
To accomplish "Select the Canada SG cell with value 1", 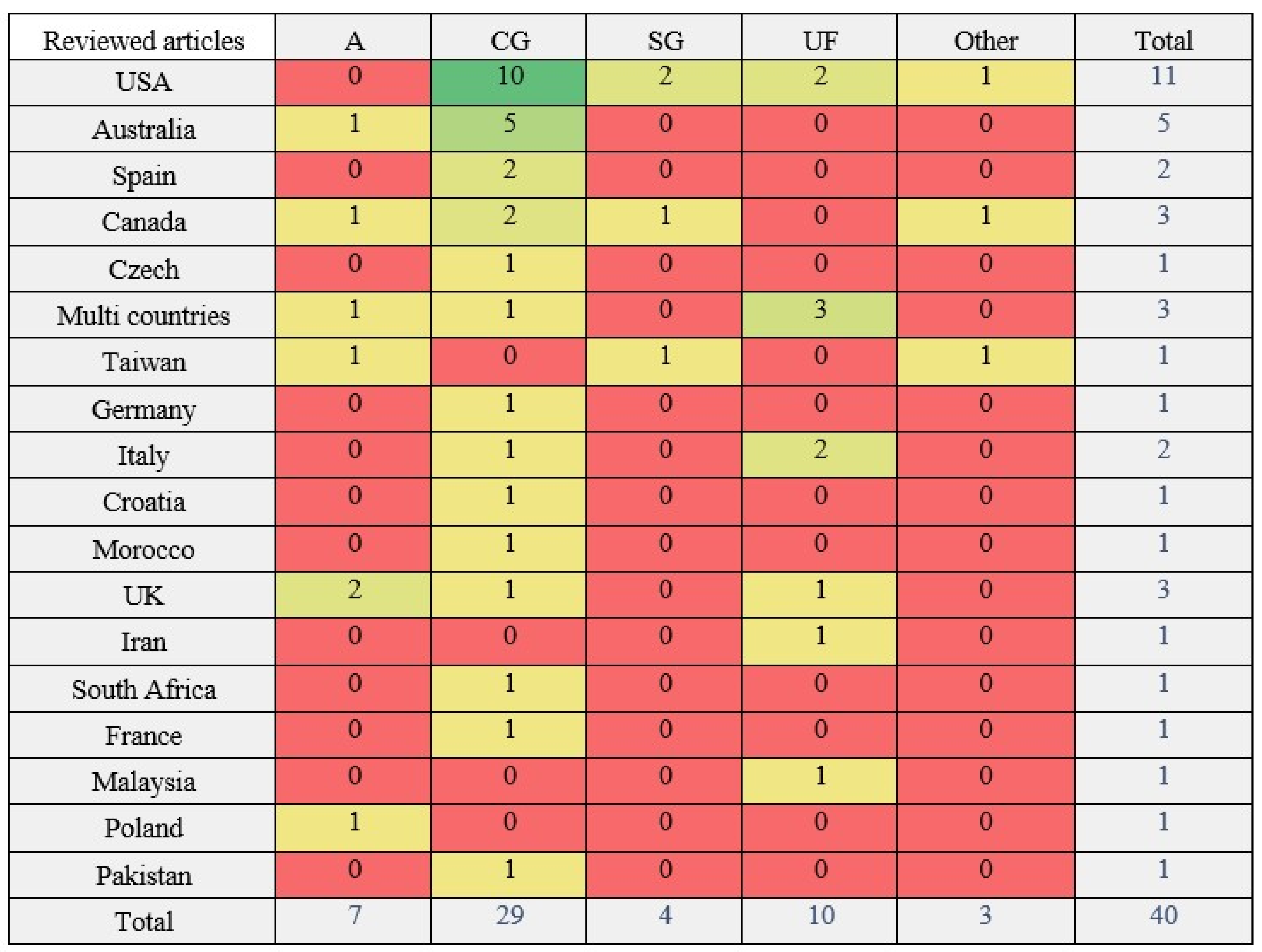I will click(x=664, y=221).
